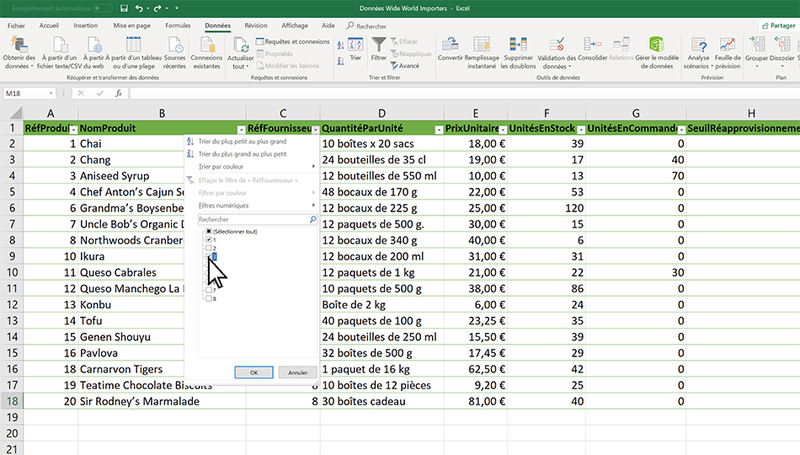Viewport: 800px width, 455px height.
Task: Click the Trier sort icon in ribbon
Action: point(355,44)
